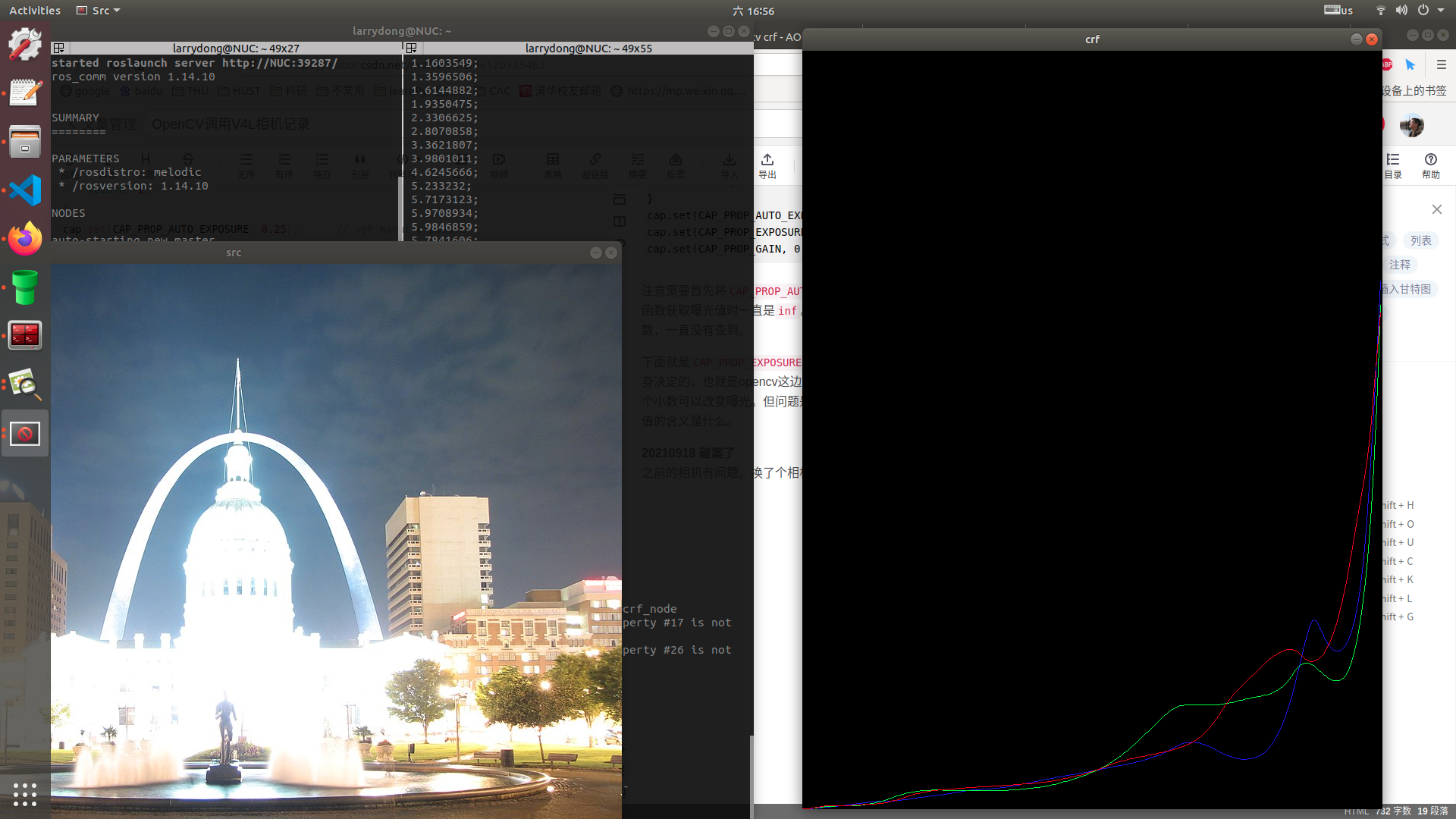The width and height of the screenshot is (1456, 819).
Task: Click 'perty #26 is not' terminal line
Action: pyautogui.click(x=677, y=650)
